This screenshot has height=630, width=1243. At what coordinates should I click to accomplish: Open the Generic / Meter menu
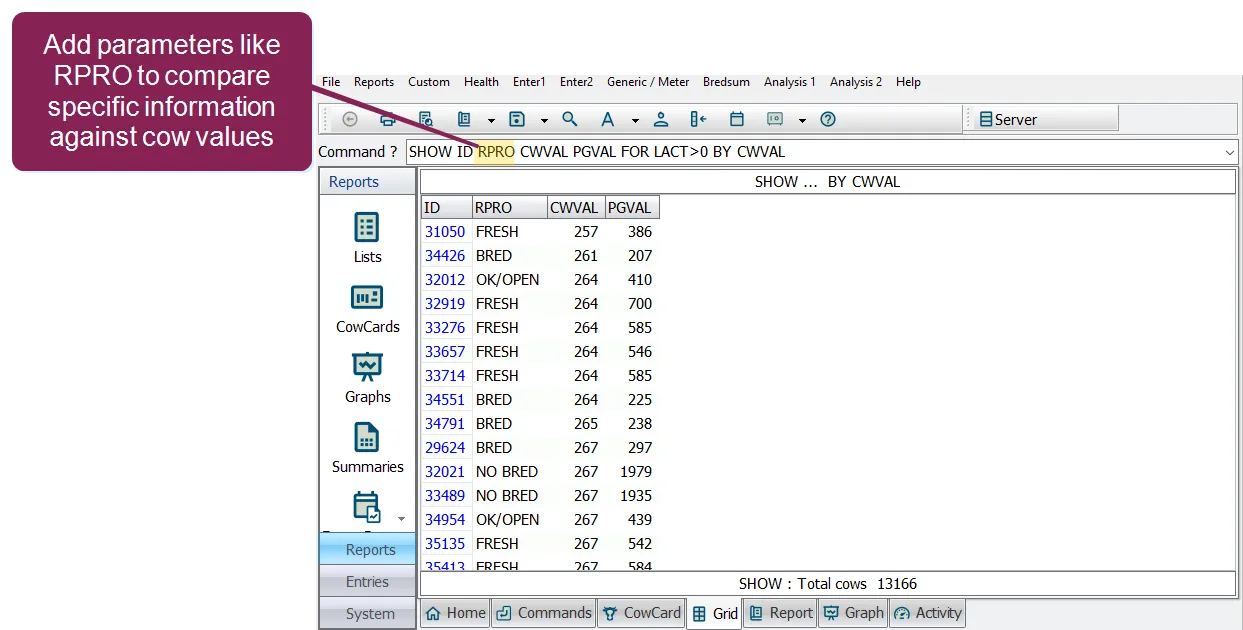(648, 82)
